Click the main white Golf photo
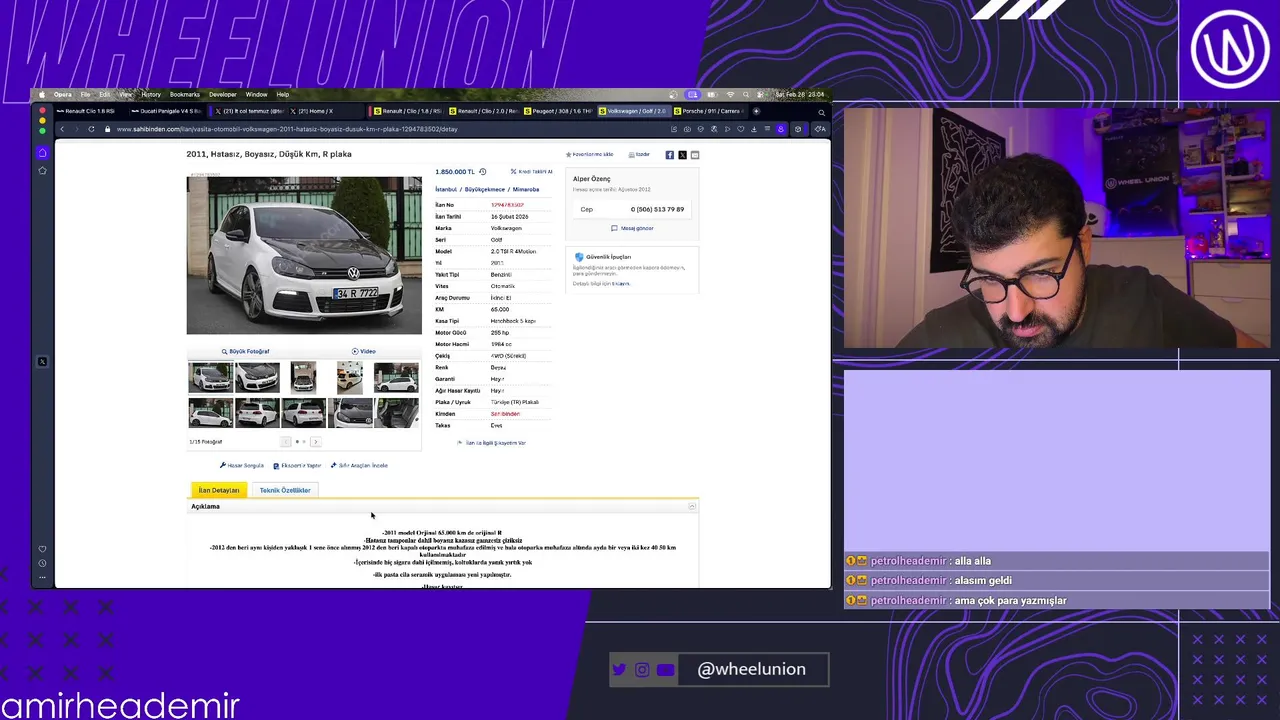1280x720 pixels. point(304,255)
